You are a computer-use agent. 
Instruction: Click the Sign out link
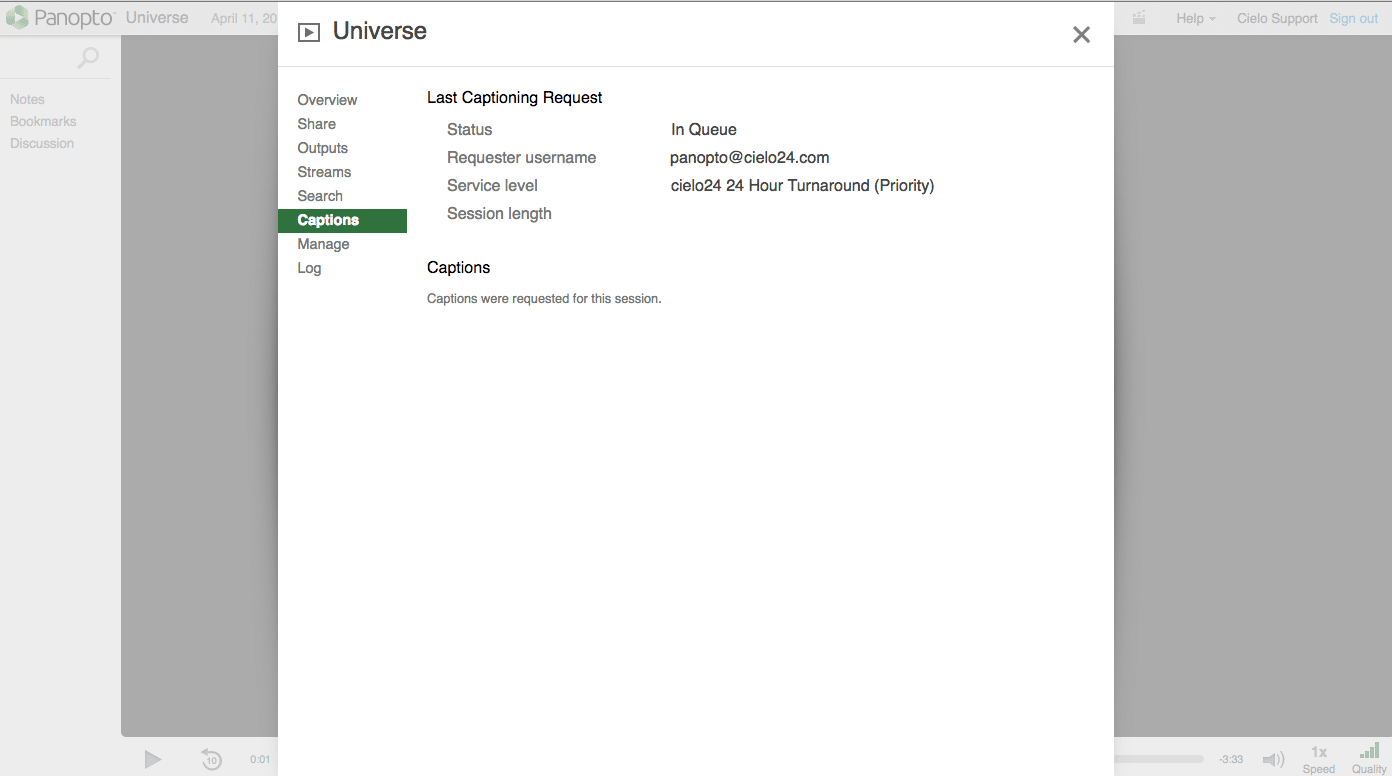pos(1354,18)
